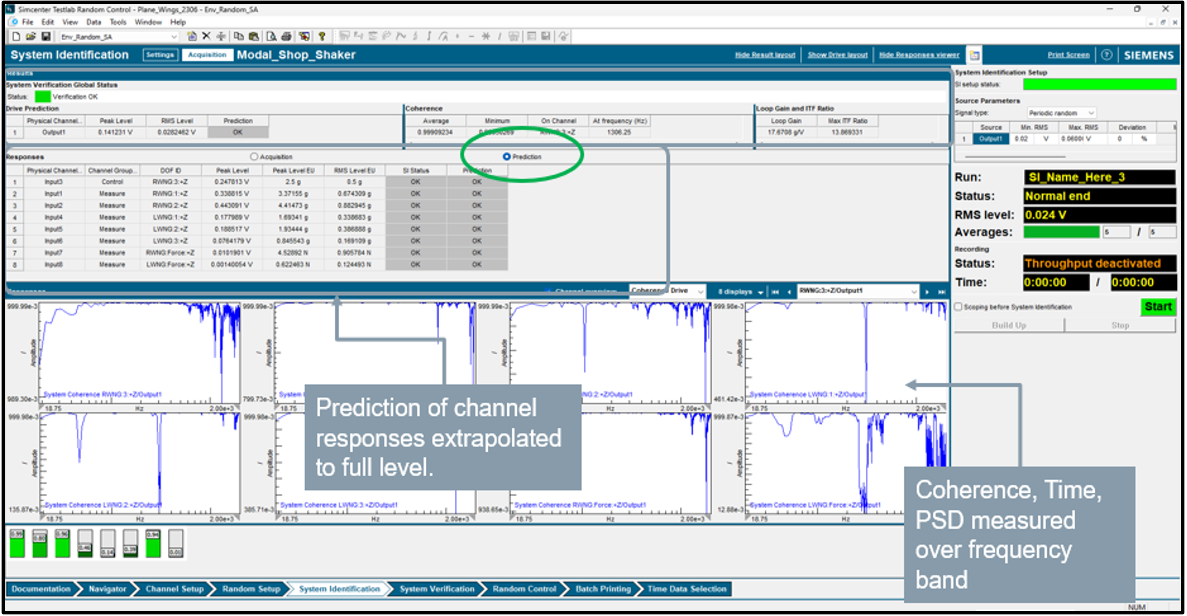Click the Save disk icon in toolbar
This screenshot has width=1187, height=616.
click(45, 36)
